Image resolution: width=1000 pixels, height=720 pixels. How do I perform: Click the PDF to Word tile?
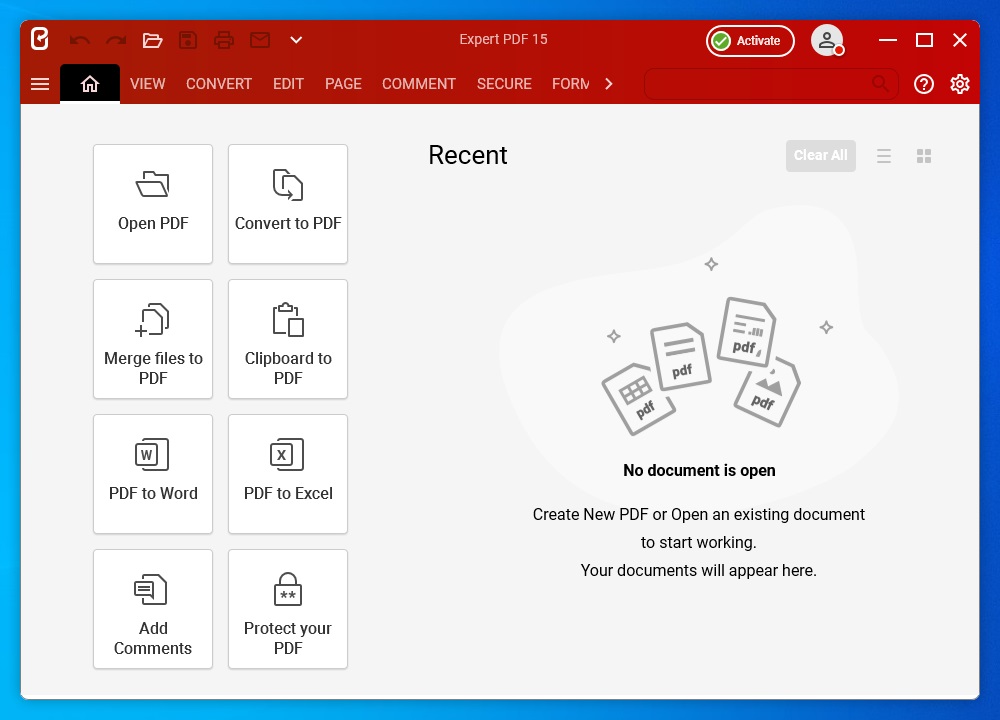(153, 474)
